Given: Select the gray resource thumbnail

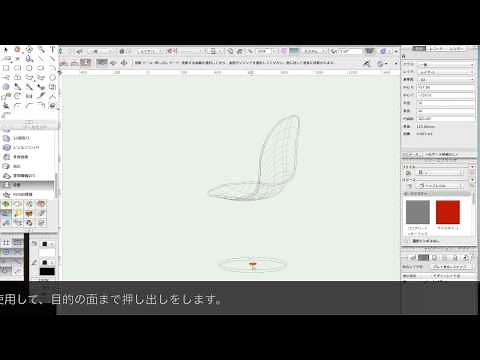Looking at the screenshot, I should pos(418,212).
